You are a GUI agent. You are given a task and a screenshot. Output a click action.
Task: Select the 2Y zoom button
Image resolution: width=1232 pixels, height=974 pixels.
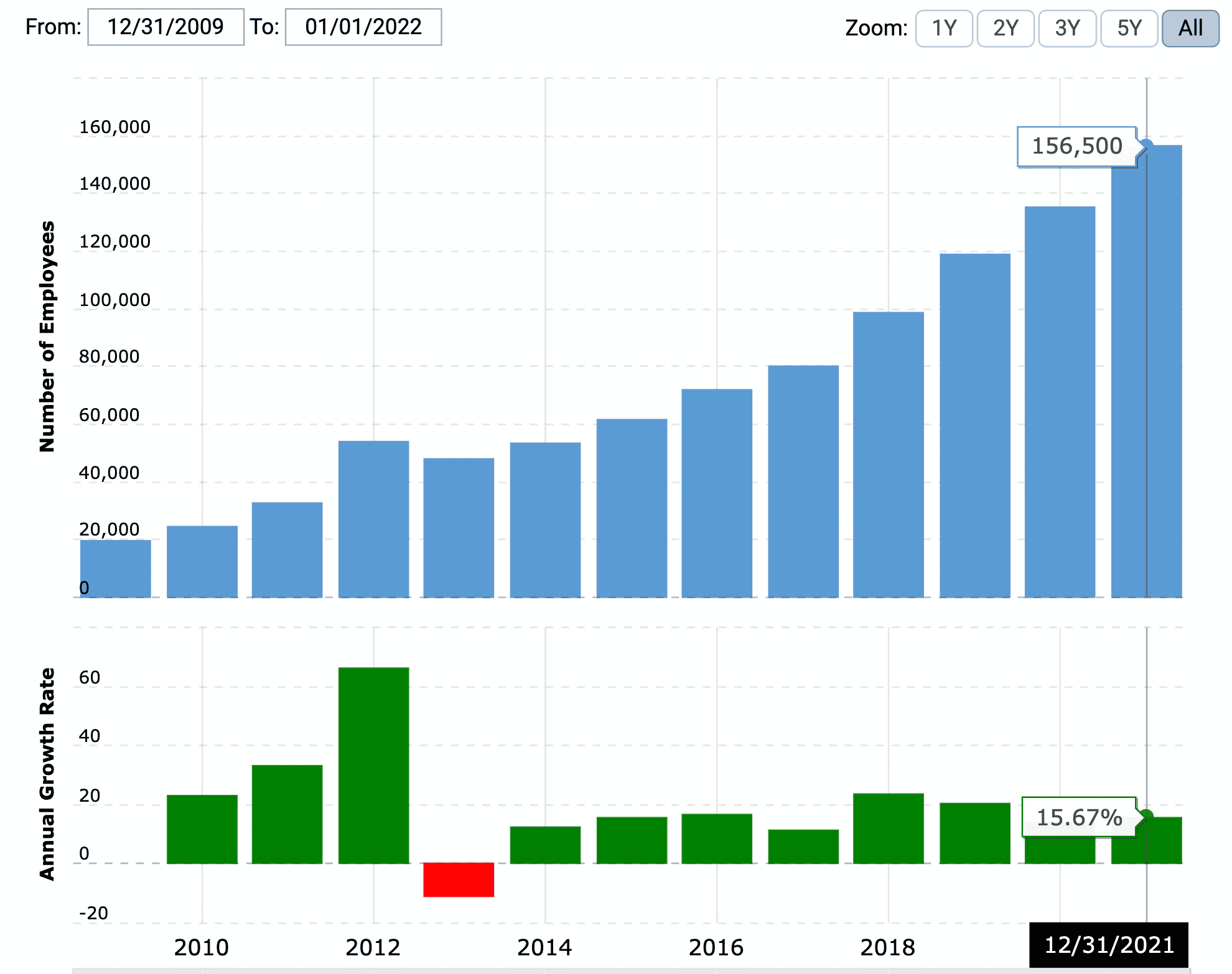pyautogui.click(x=1005, y=28)
